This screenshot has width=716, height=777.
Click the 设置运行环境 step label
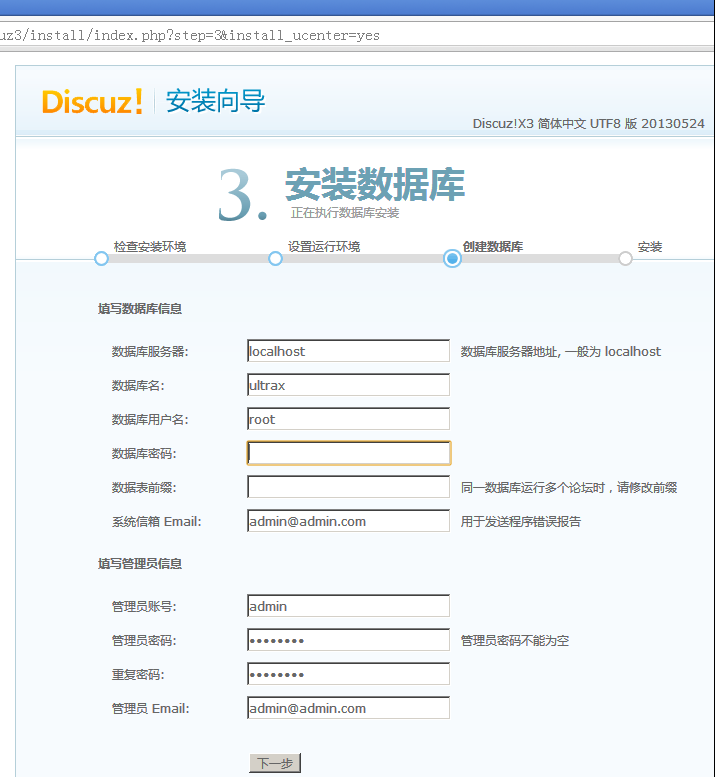(x=324, y=246)
